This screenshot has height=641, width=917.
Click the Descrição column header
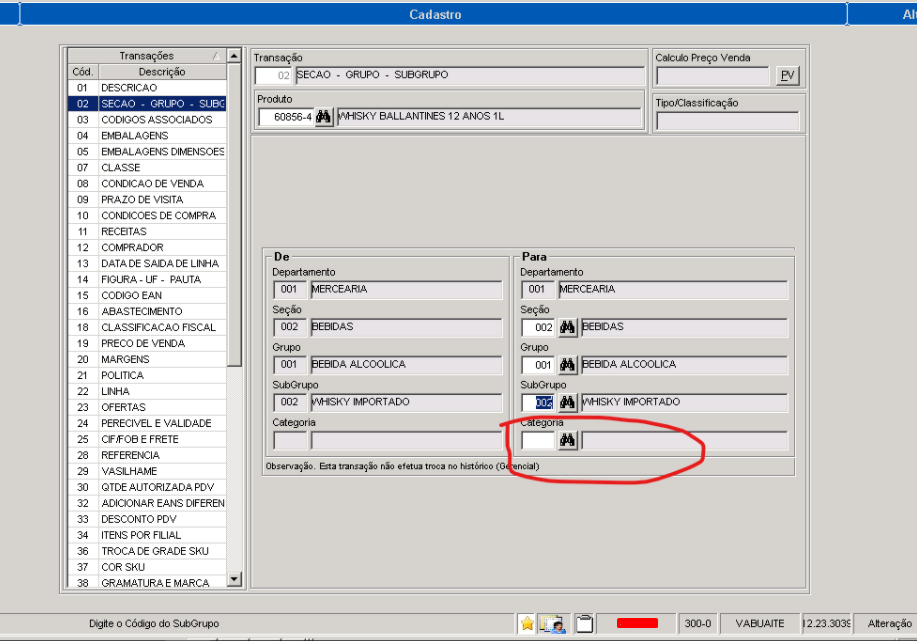click(x=162, y=72)
